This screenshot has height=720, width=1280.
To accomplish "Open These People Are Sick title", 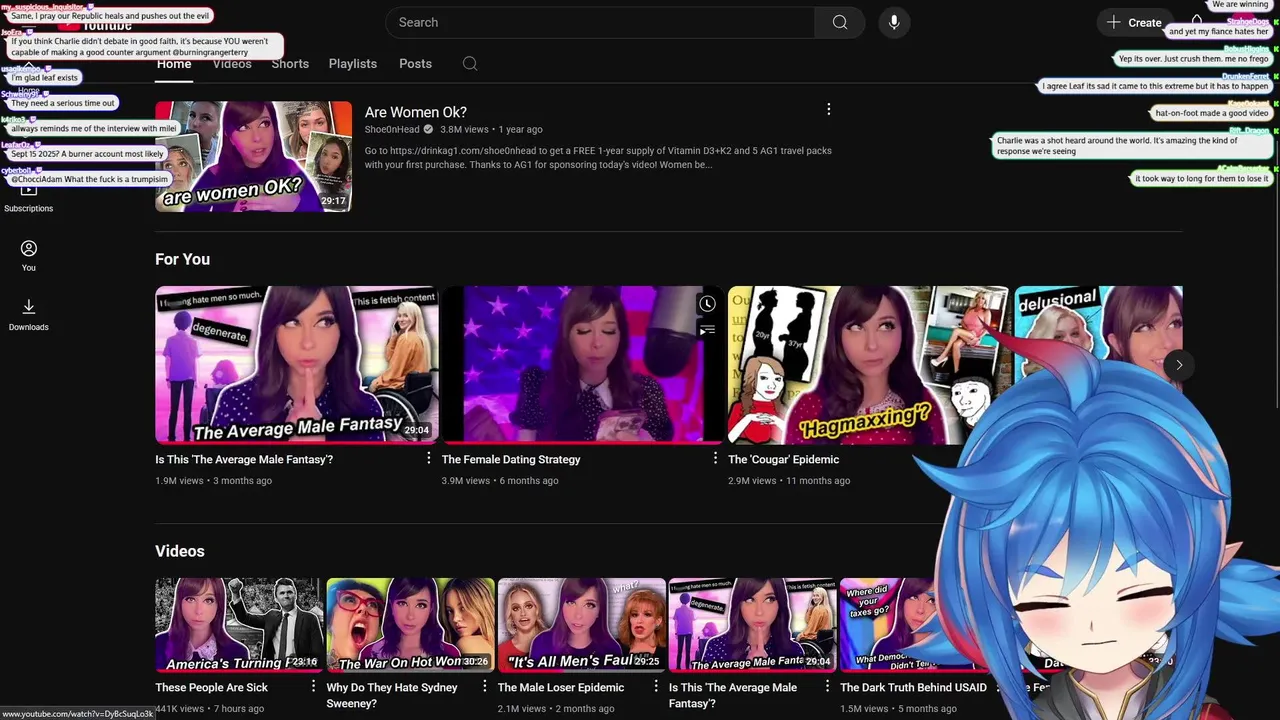I will pos(212,688).
